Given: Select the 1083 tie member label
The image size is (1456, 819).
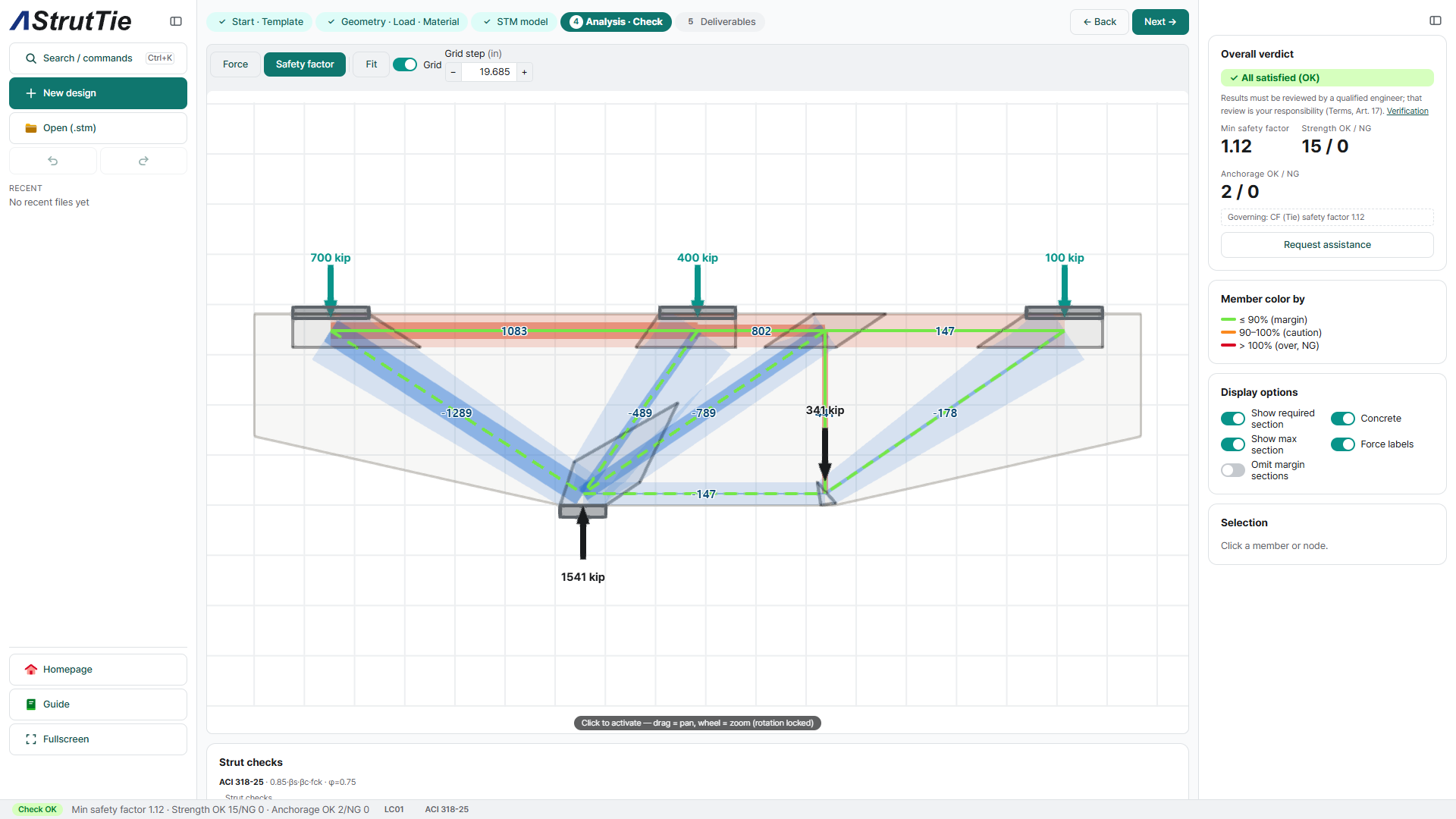Looking at the screenshot, I should 514,331.
